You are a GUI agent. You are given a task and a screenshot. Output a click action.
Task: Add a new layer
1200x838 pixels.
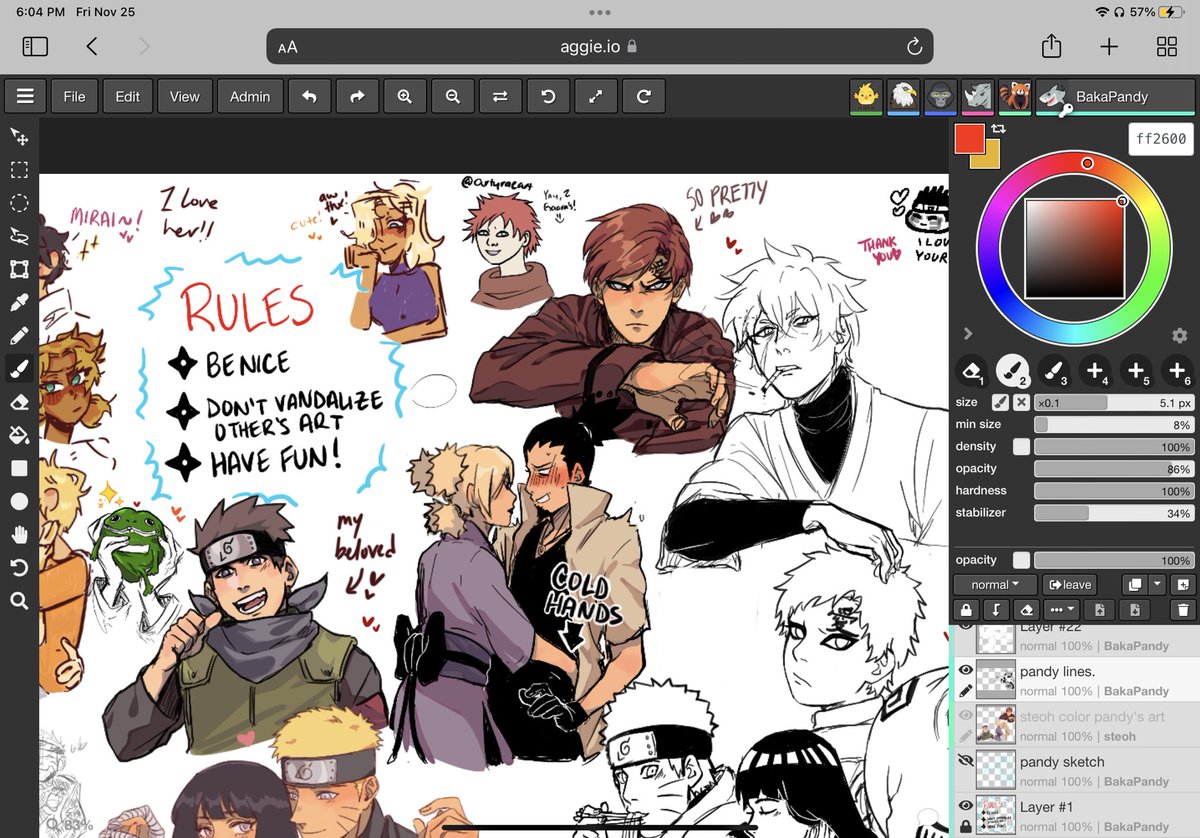pos(1182,585)
